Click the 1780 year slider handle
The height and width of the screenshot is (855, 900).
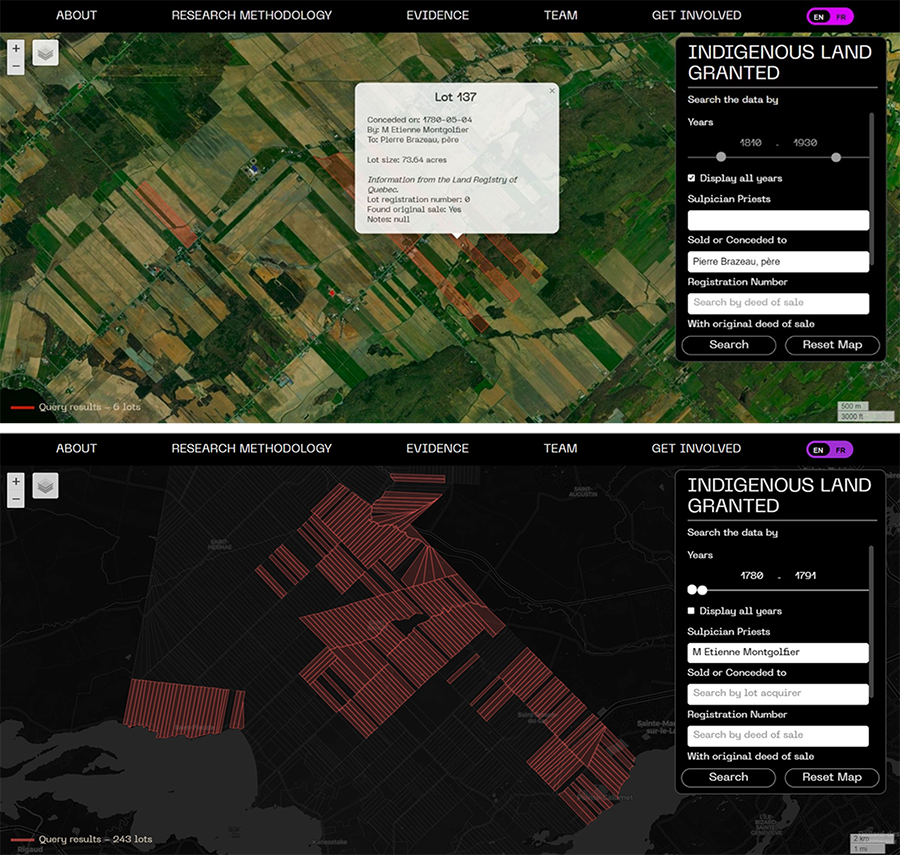pos(691,590)
